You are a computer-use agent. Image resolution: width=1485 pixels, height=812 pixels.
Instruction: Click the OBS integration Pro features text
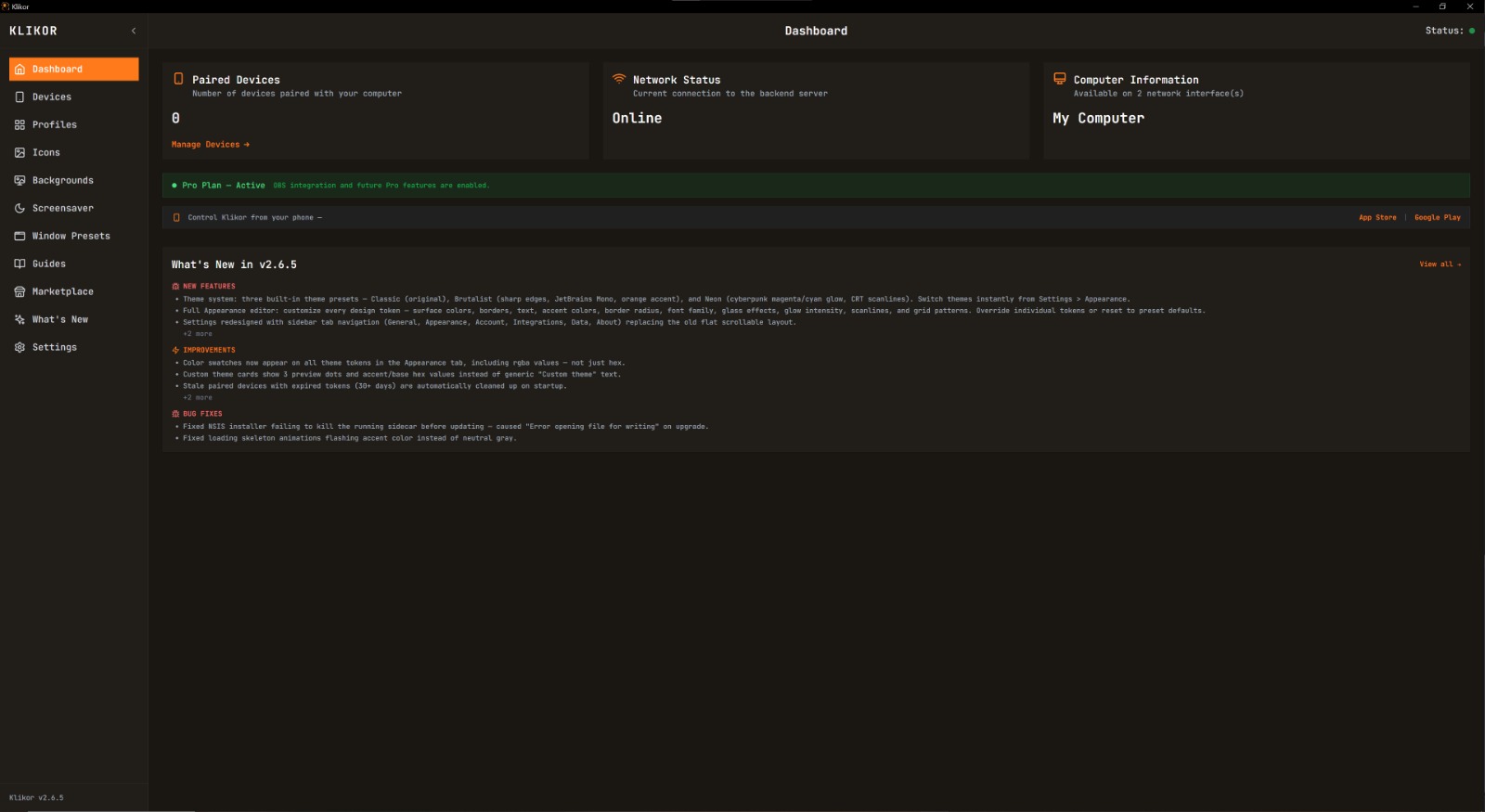coord(381,186)
